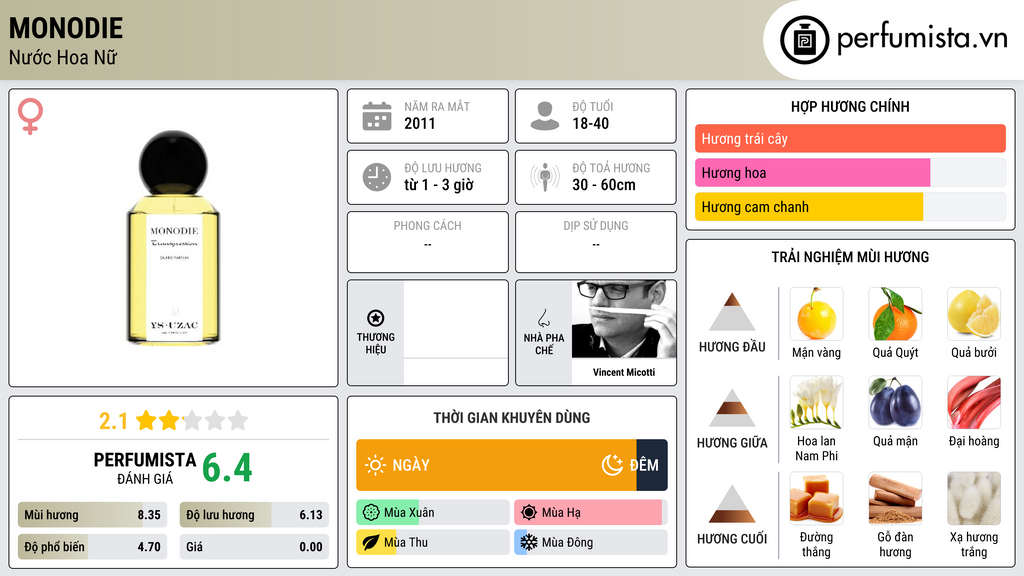The height and width of the screenshot is (576, 1024).
Task: Click the sillage value 30 - 60cm
Action: pos(603,185)
